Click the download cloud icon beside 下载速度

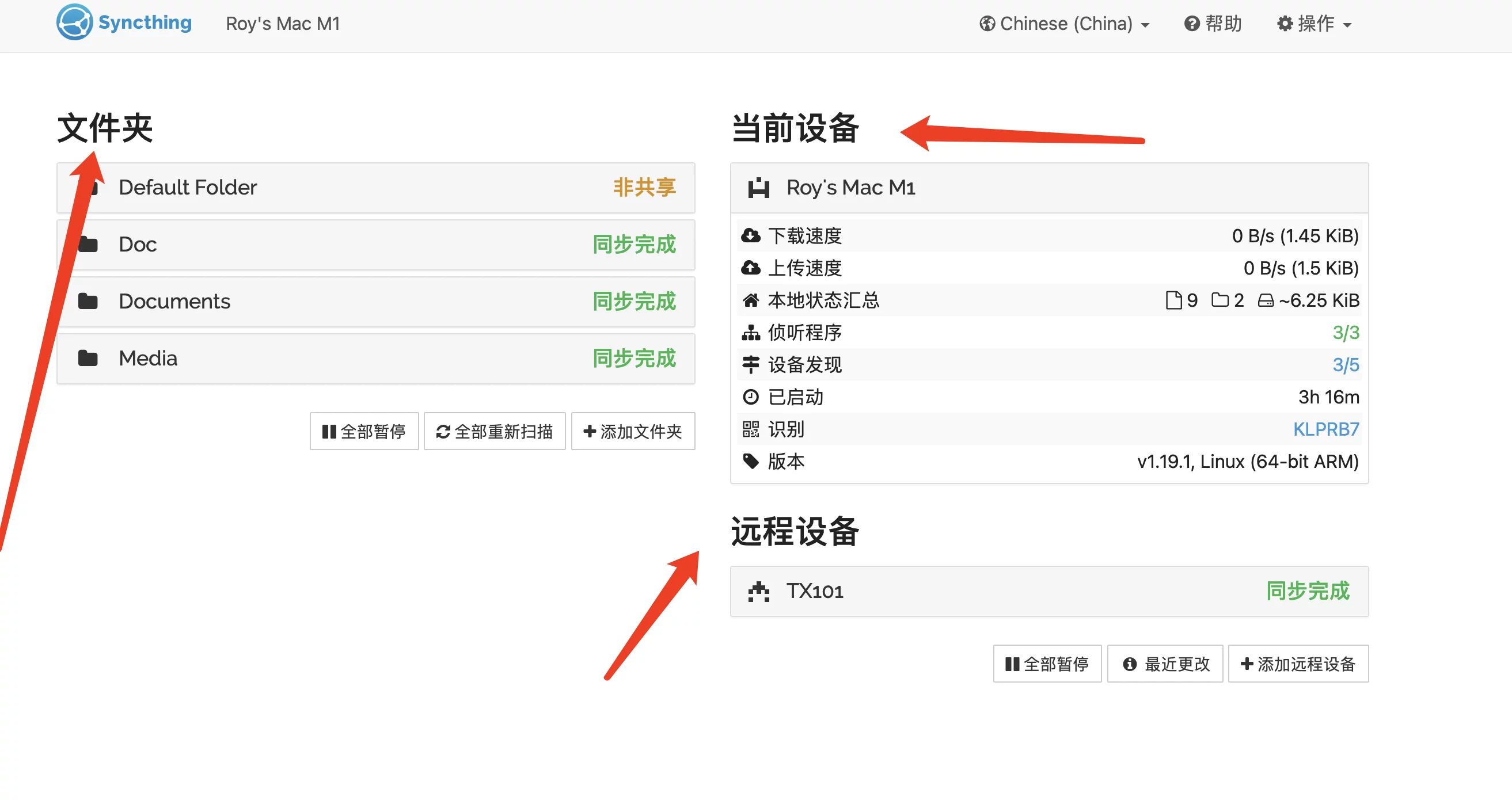coord(750,236)
